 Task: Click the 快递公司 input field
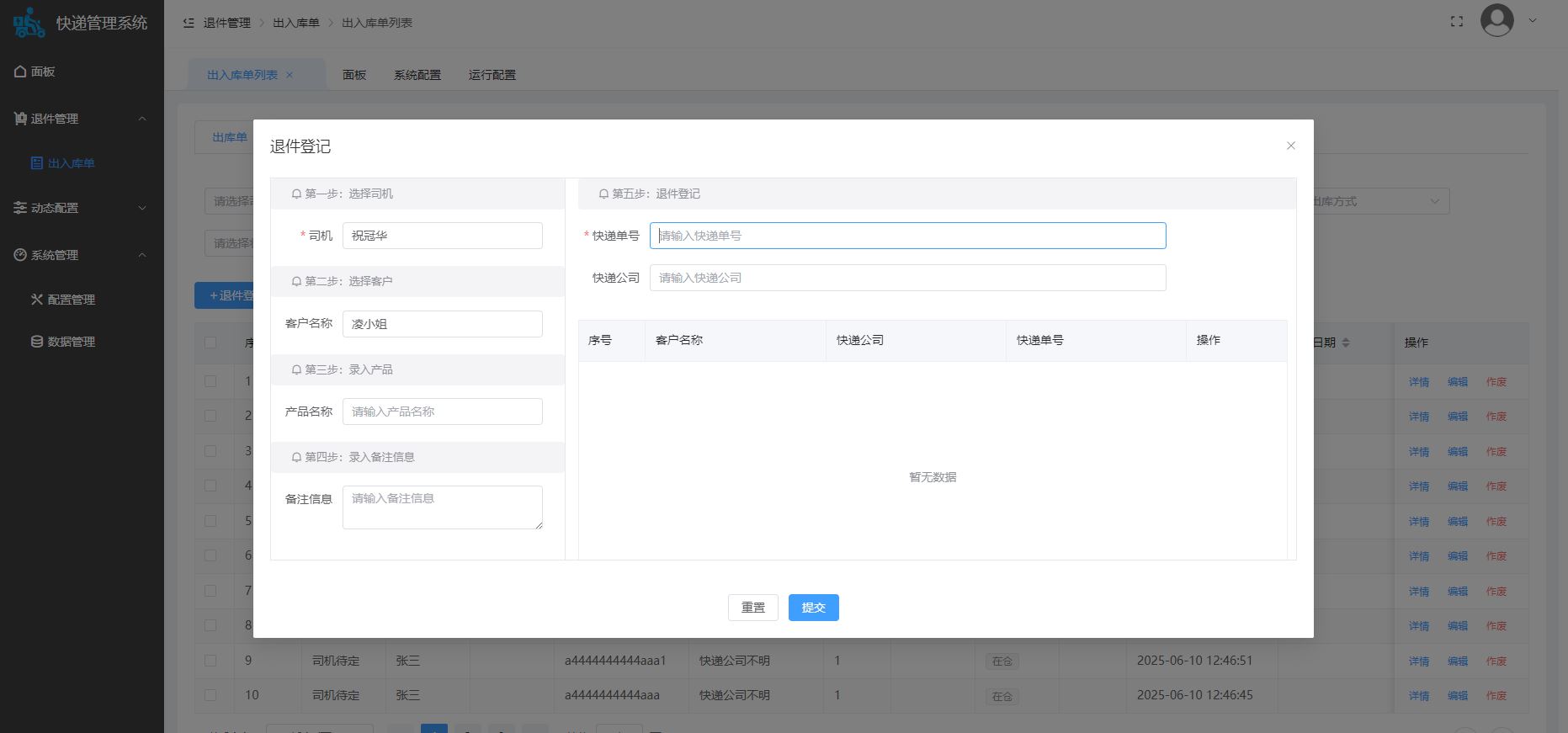click(x=907, y=278)
